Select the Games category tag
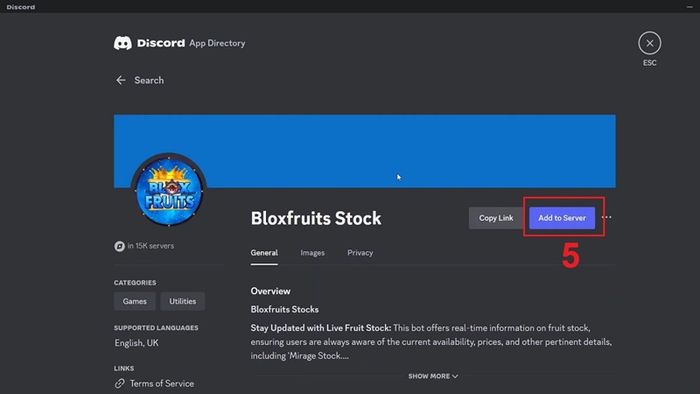 point(135,301)
